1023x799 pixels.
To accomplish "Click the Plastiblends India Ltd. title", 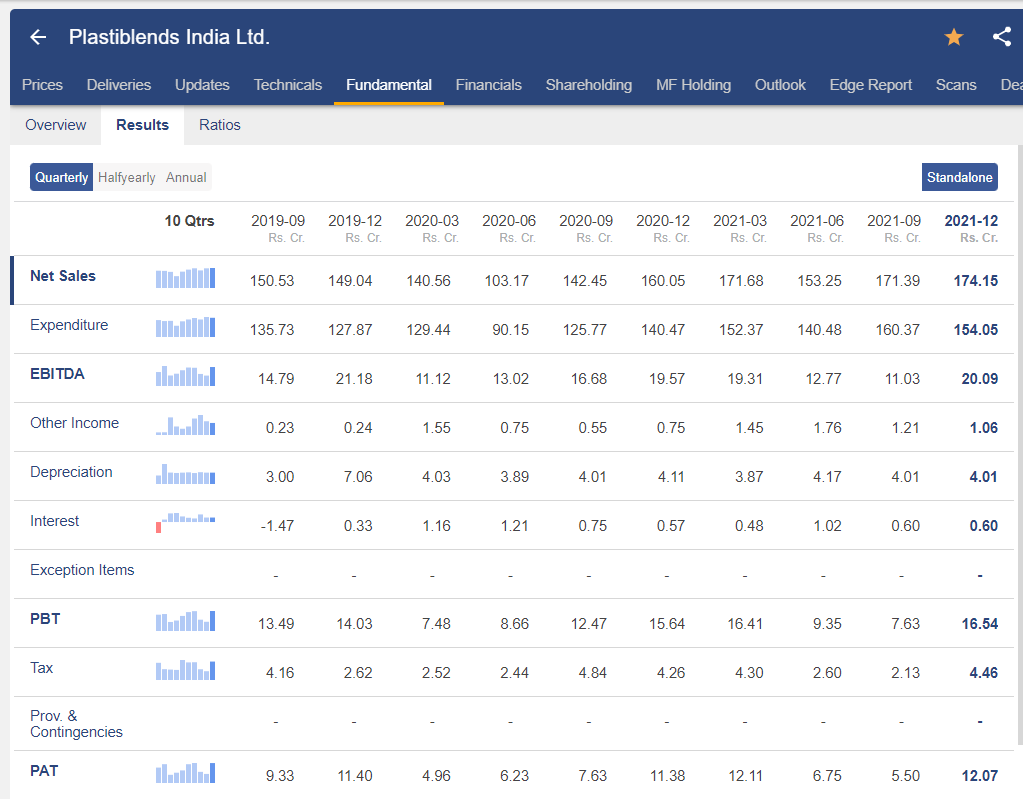I will (170, 37).
